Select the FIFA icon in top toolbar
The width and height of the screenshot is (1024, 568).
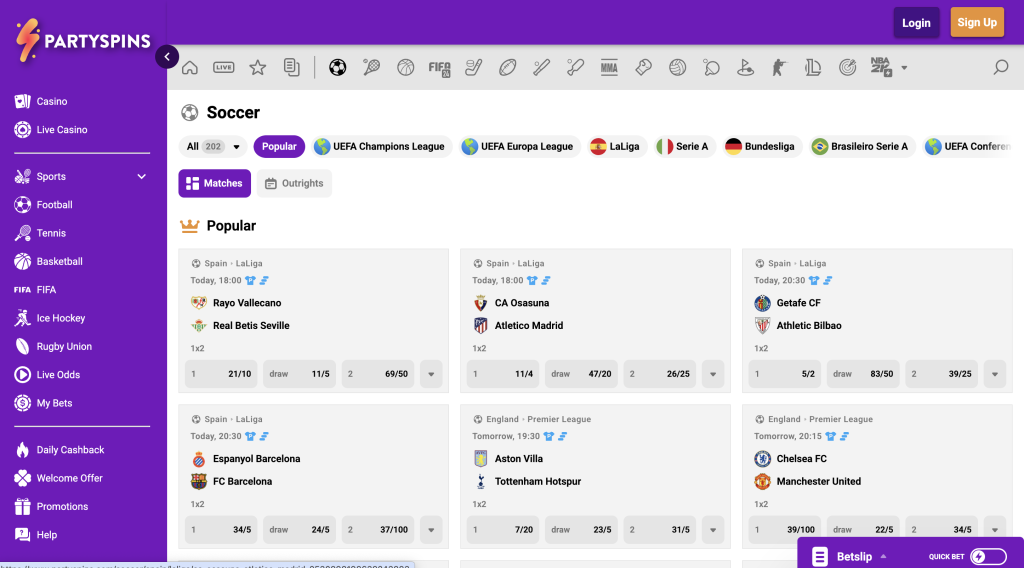pos(439,68)
